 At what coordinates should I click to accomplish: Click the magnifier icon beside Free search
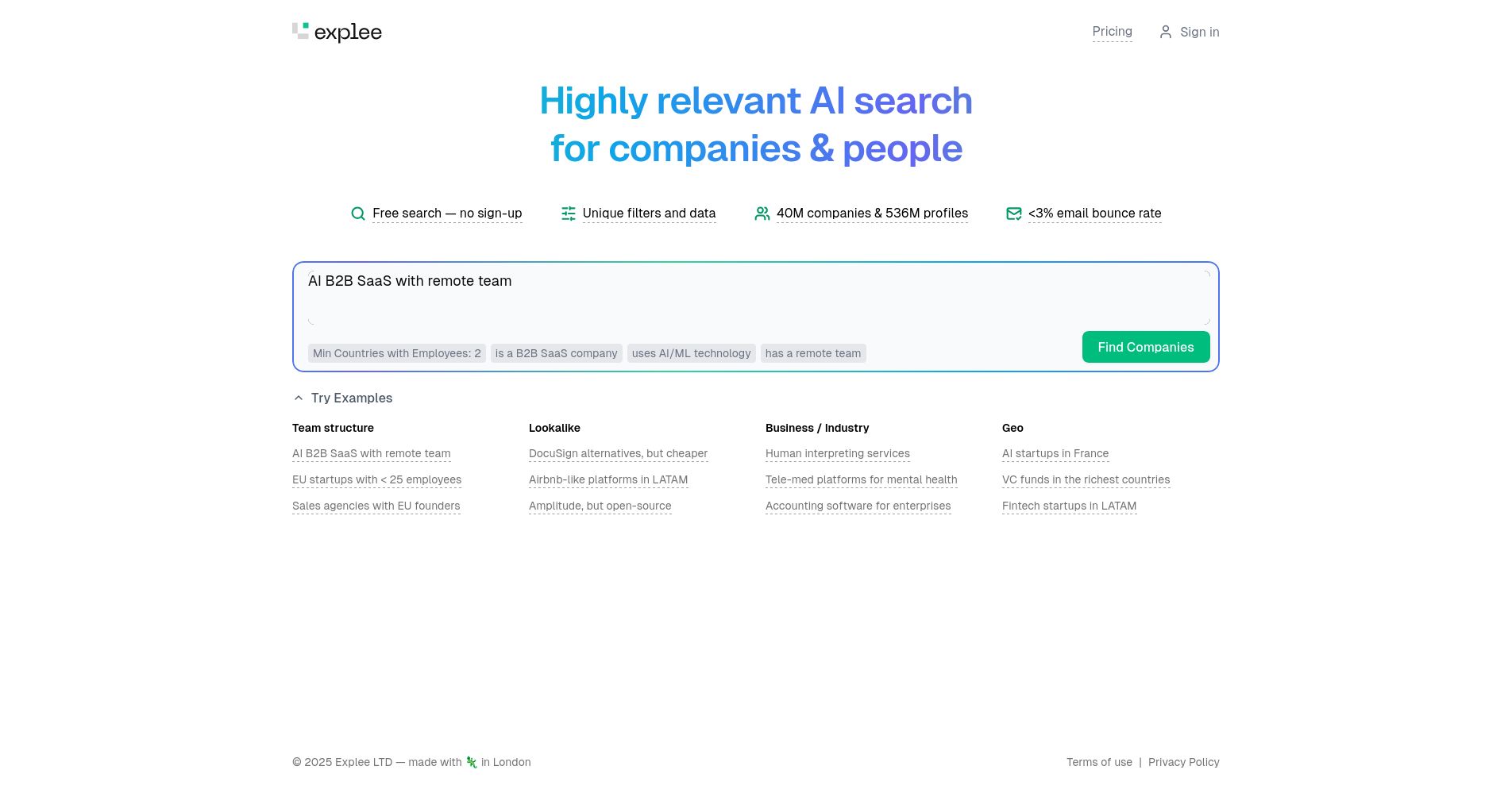pos(358,213)
